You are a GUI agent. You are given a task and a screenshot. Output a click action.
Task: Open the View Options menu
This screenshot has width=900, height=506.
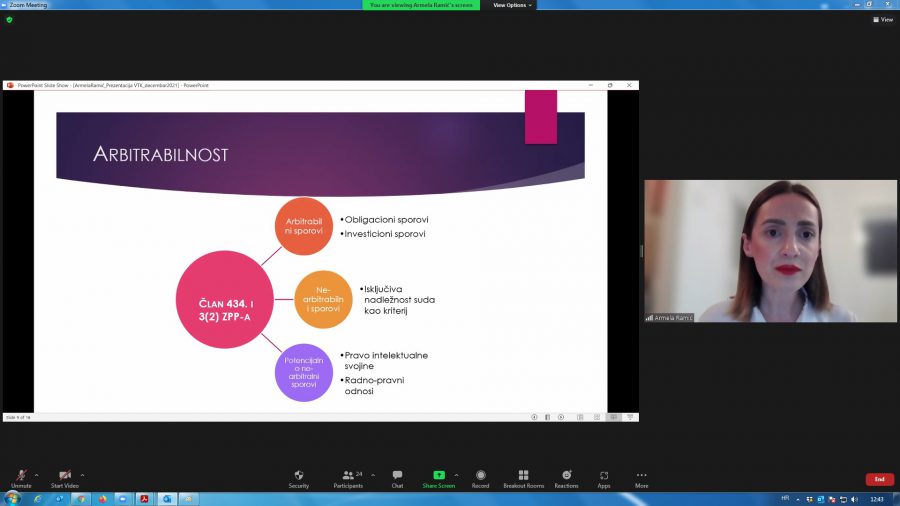(x=512, y=5)
